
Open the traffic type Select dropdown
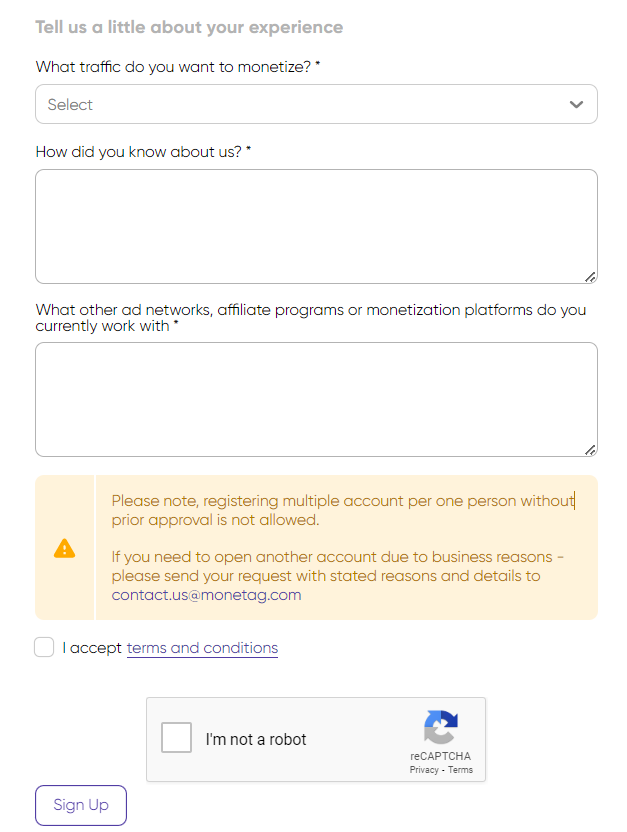click(300, 104)
